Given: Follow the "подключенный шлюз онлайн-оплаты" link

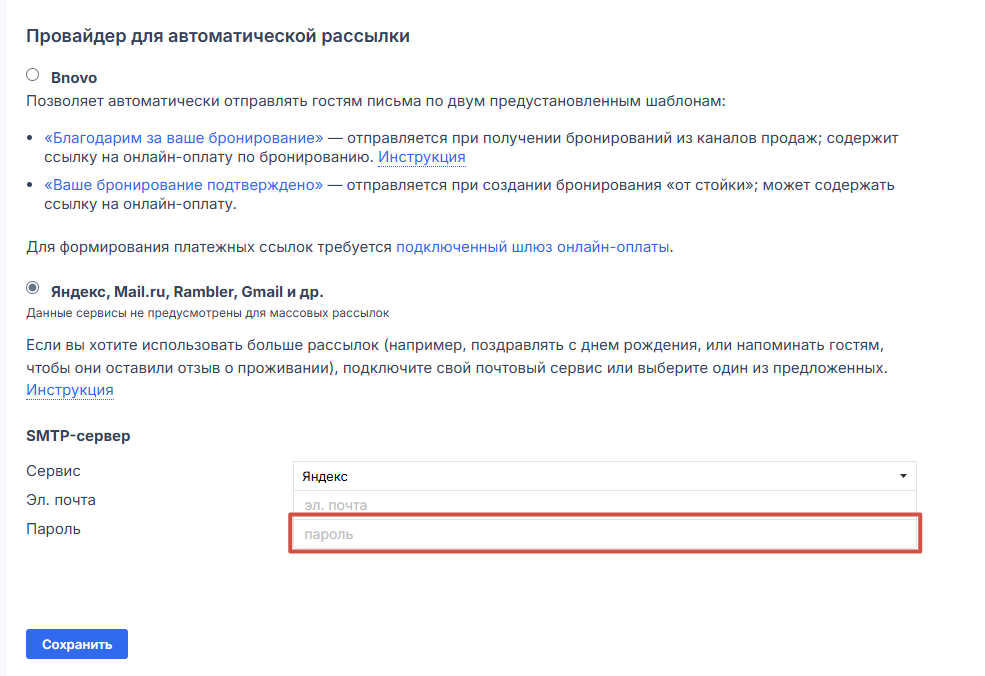Looking at the screenshot, I should click(x=533, y=246).
